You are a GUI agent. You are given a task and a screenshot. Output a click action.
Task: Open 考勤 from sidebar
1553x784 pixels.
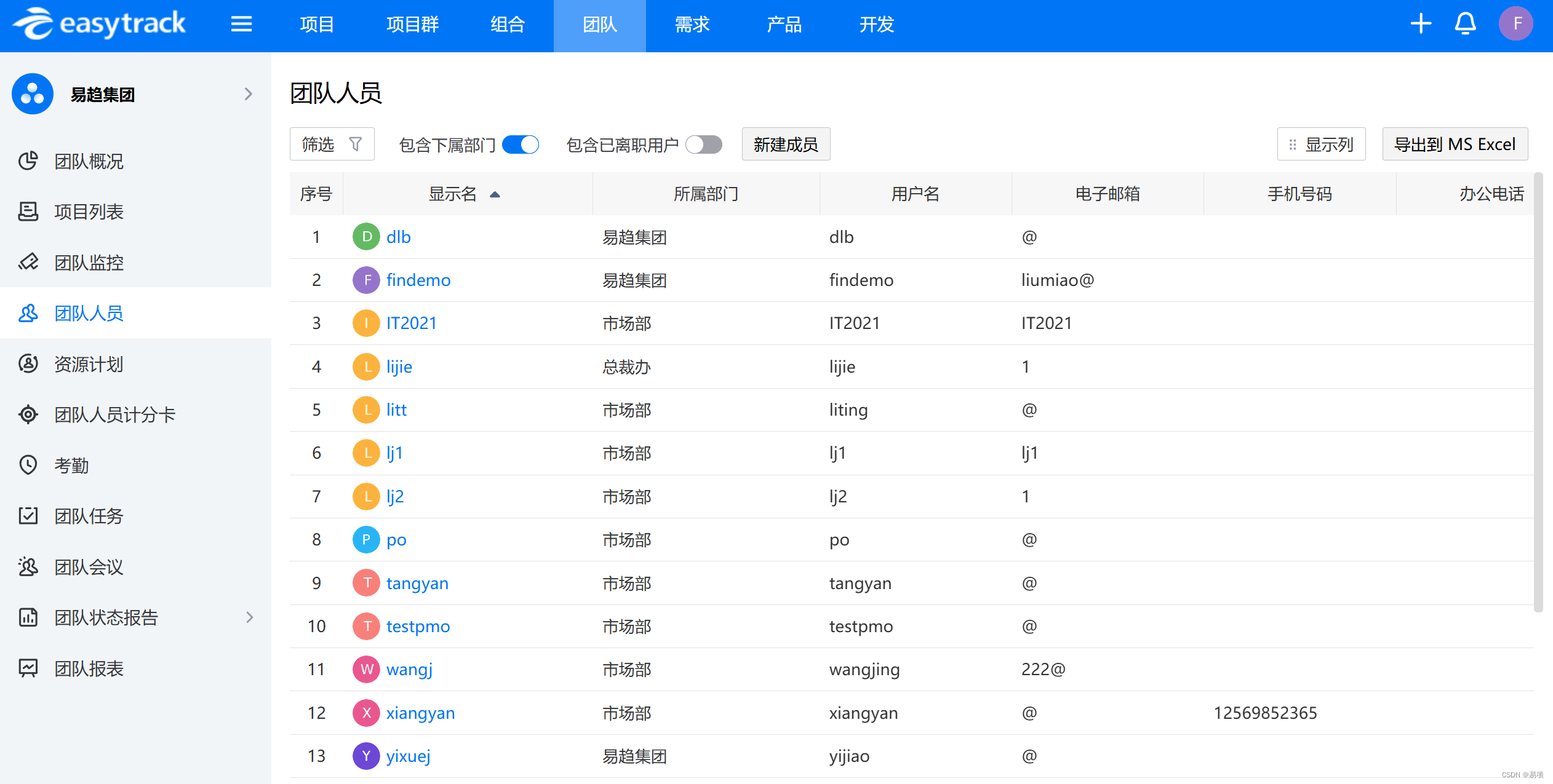point(135,465)
